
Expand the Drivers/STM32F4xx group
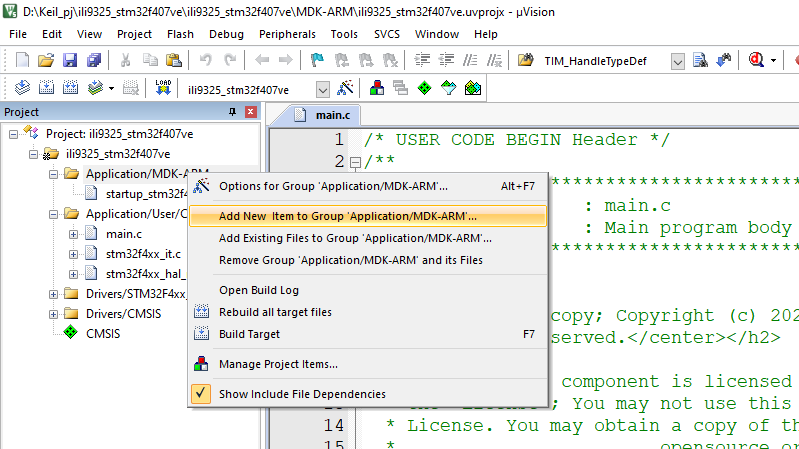[53, 295]
